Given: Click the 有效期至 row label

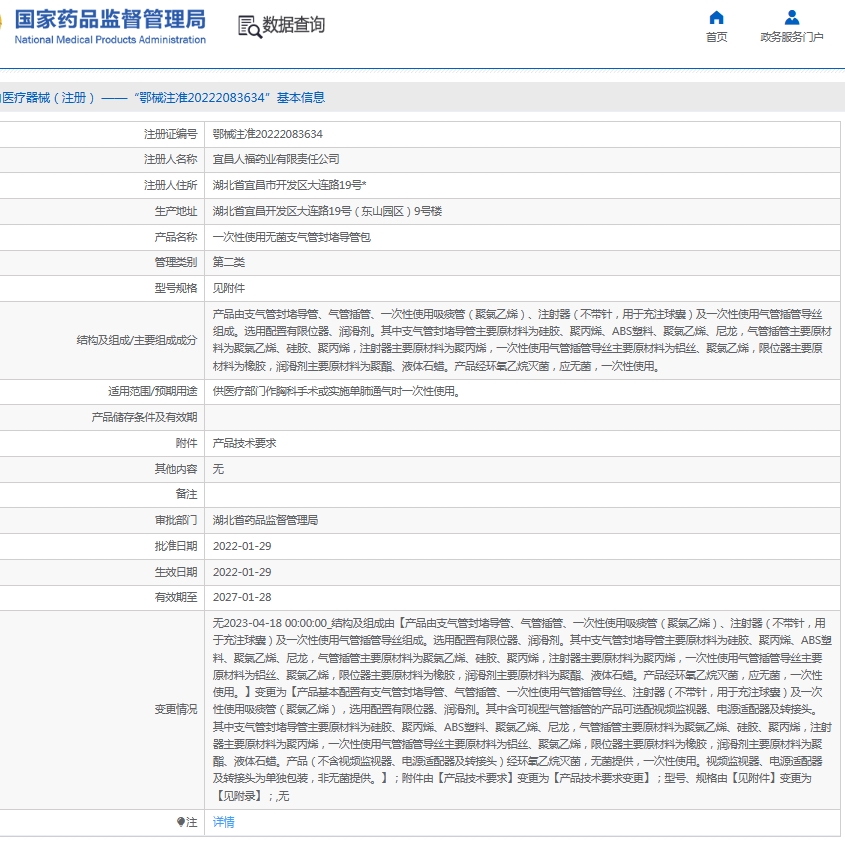Looking at the screenshot, I should tap(176, 597).
